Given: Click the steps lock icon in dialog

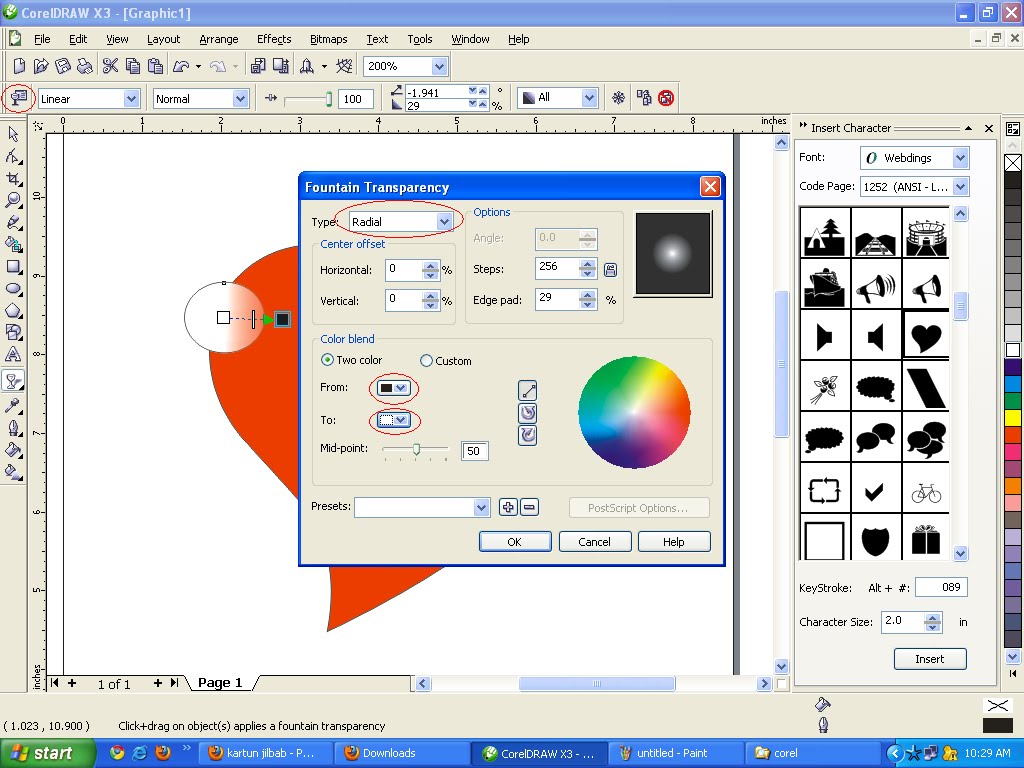Looking at the screenshot, I should point(611,270).
